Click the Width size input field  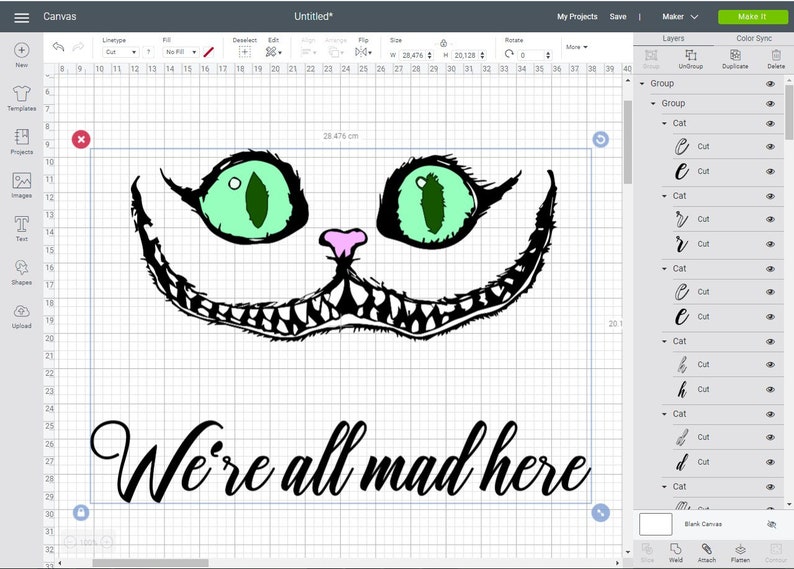413,55
